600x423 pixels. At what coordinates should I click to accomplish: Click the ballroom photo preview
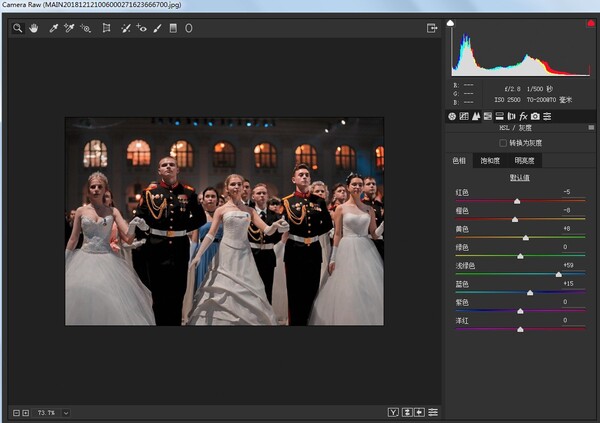tap(224, 221)
